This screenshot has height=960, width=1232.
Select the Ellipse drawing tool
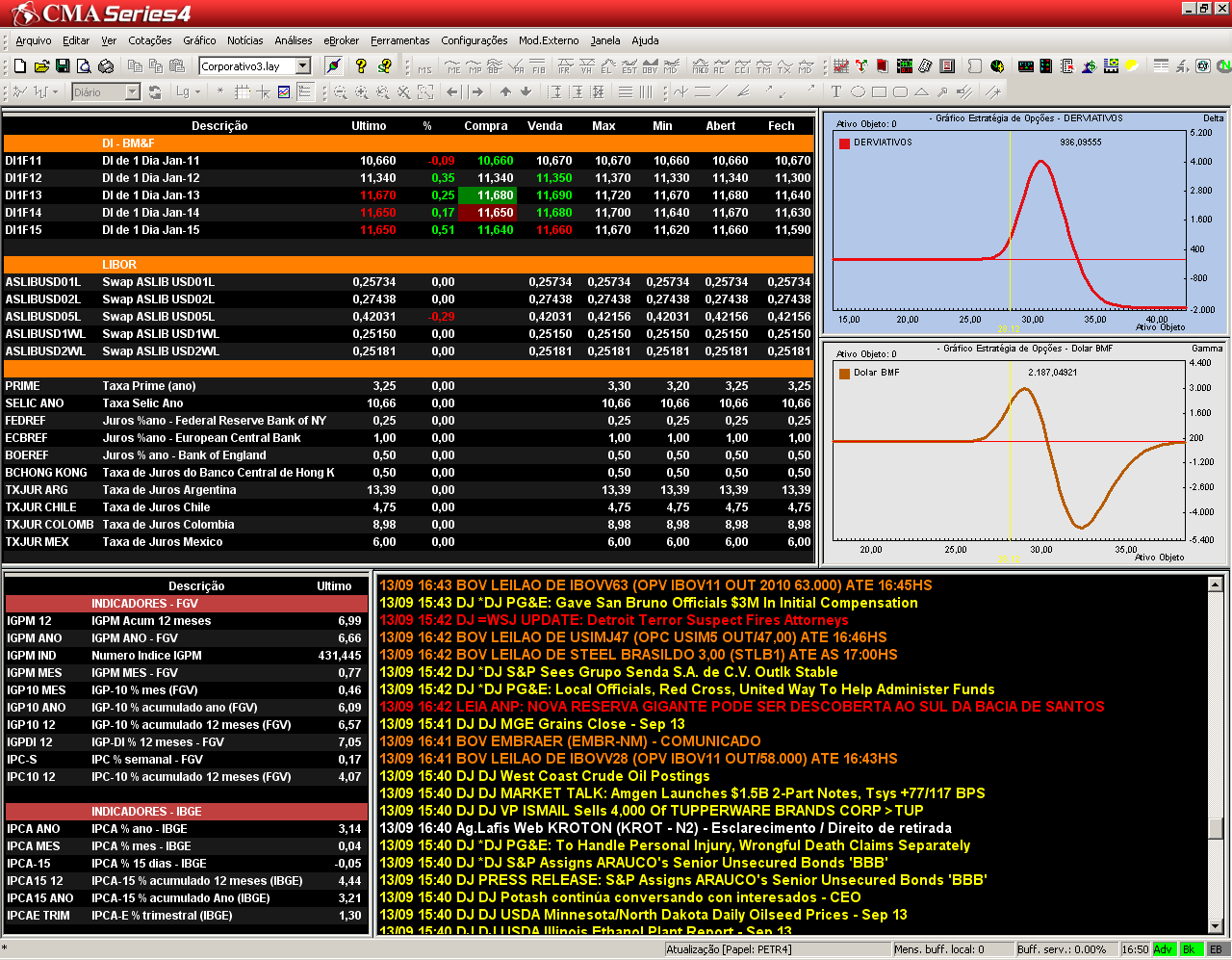[858, 92]
